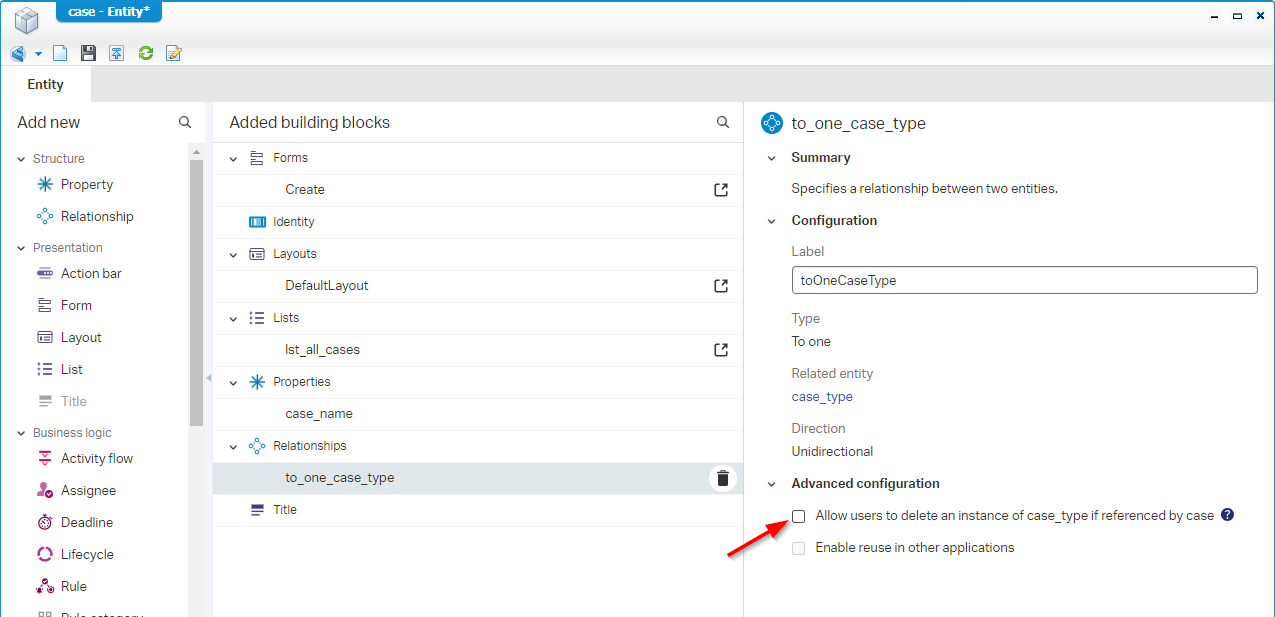Screen dimensions: 1275x617
Task: Select the to_one_case_type relationship row
Action: pos(478,478)
